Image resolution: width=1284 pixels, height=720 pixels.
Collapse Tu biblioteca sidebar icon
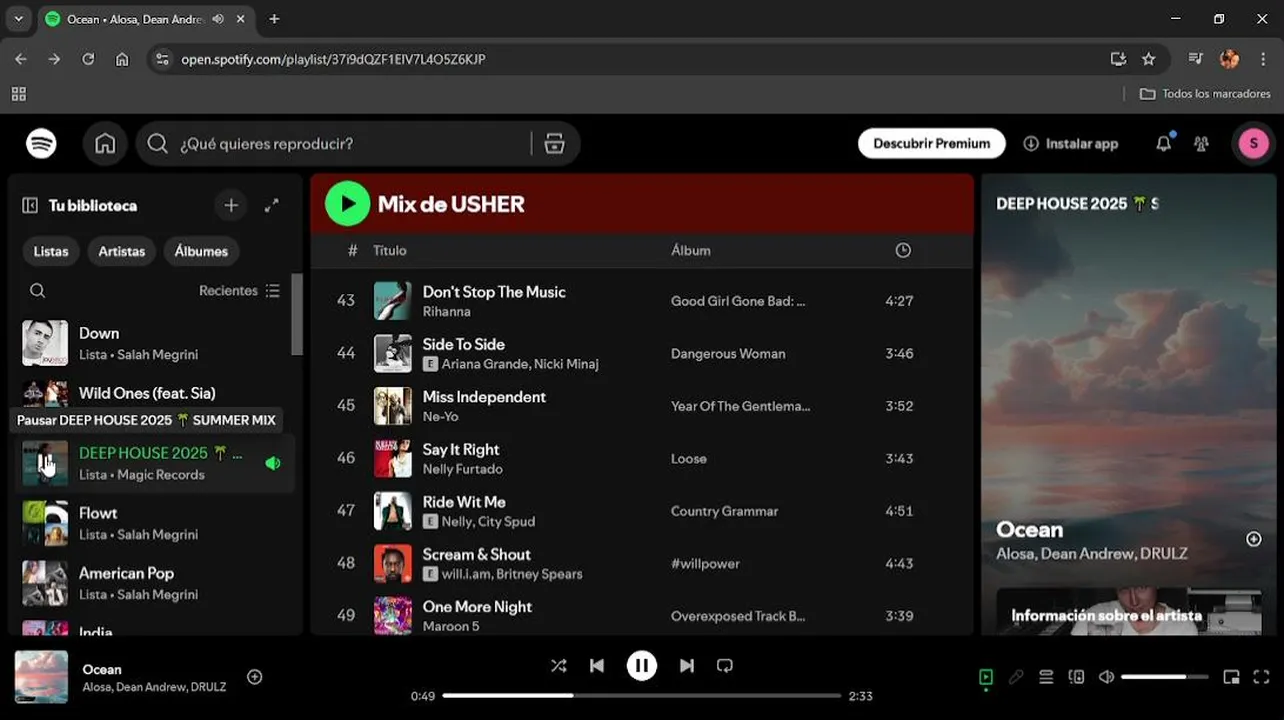tap(30, 205)
